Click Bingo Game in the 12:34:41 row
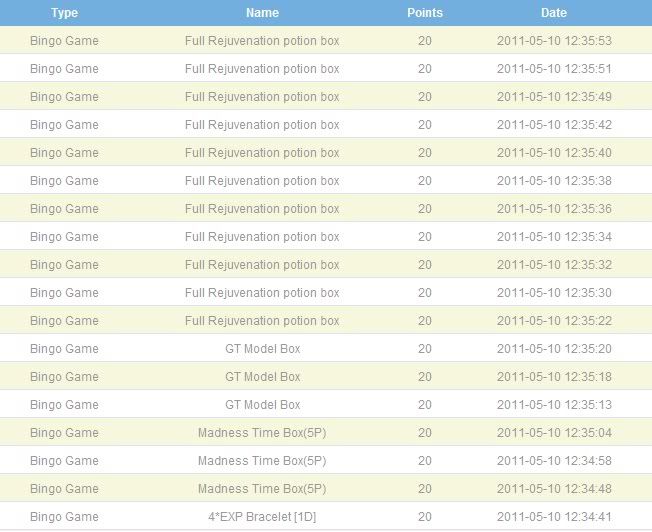The width and height of the screenshot is (652, 532). (64, 517)
